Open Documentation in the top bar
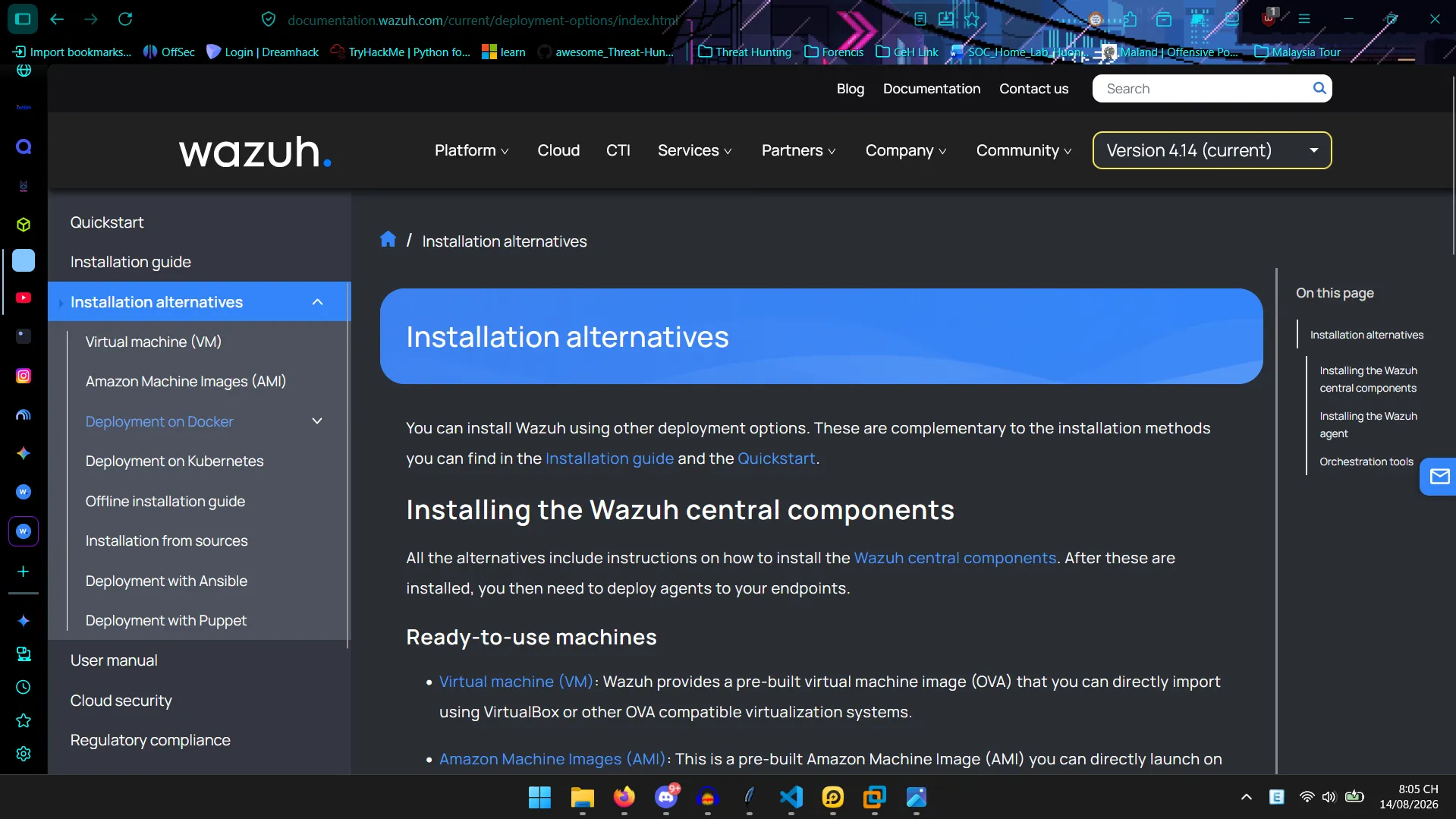The width and height of the screenshot is (1456, 819). pyautogui.click(x=932, y=89)
